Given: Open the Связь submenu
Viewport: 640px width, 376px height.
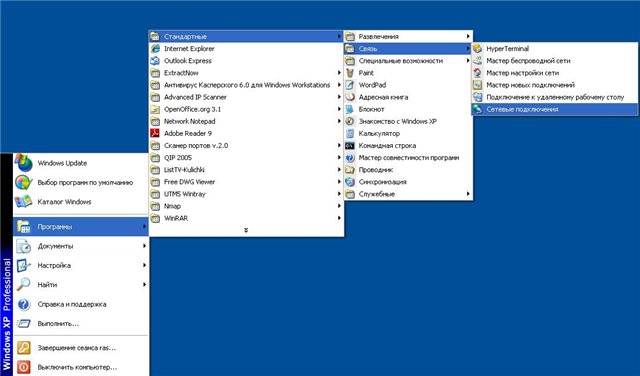Looking at the screenshot, I should pyautogui.click(x=408, y=49).
